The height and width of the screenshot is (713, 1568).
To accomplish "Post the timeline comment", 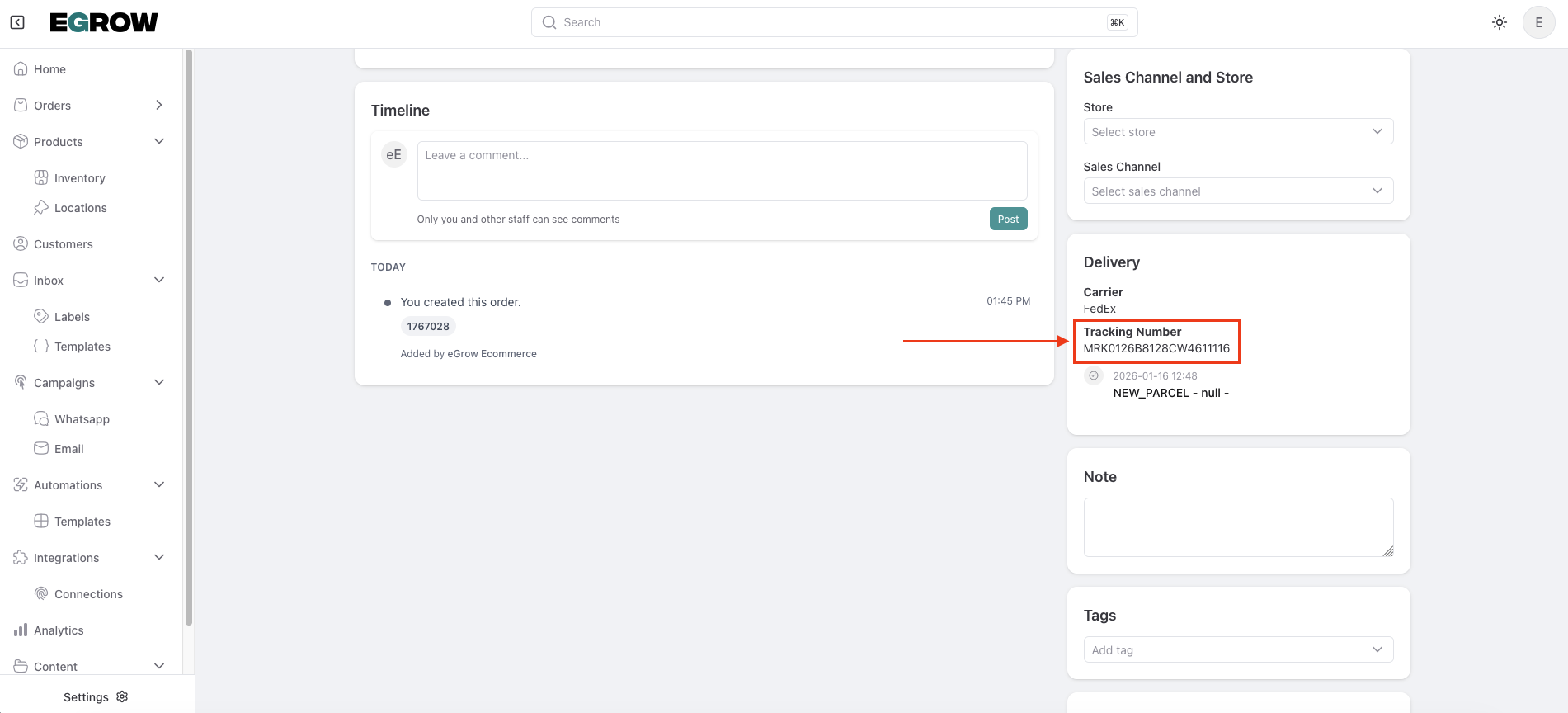I will click(x=1008, y=219).
